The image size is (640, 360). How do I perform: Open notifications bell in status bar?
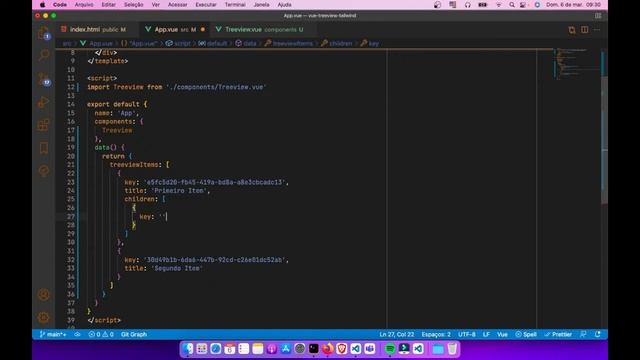598,334
